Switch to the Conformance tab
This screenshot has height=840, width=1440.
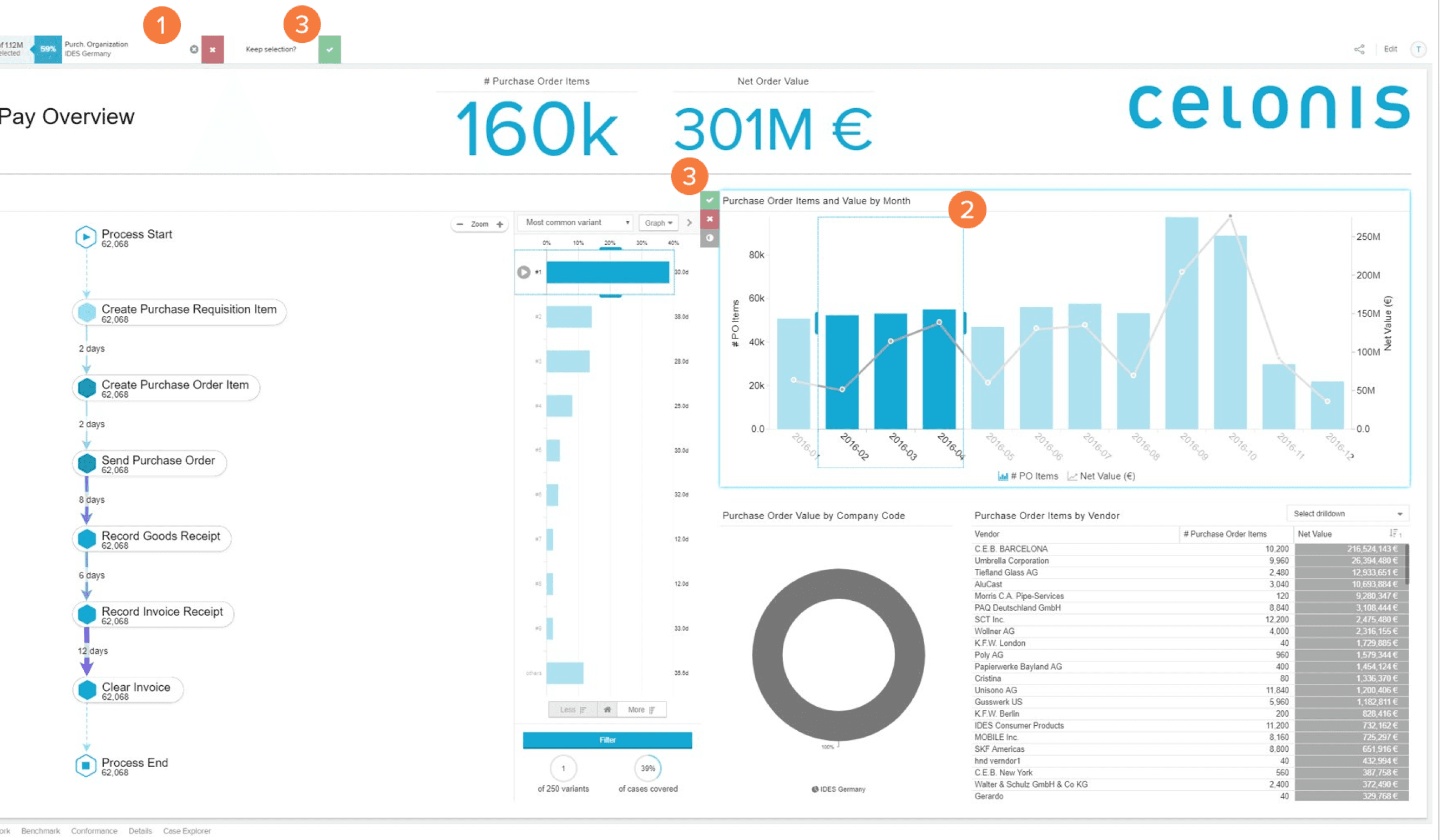[x=94, y=831]
